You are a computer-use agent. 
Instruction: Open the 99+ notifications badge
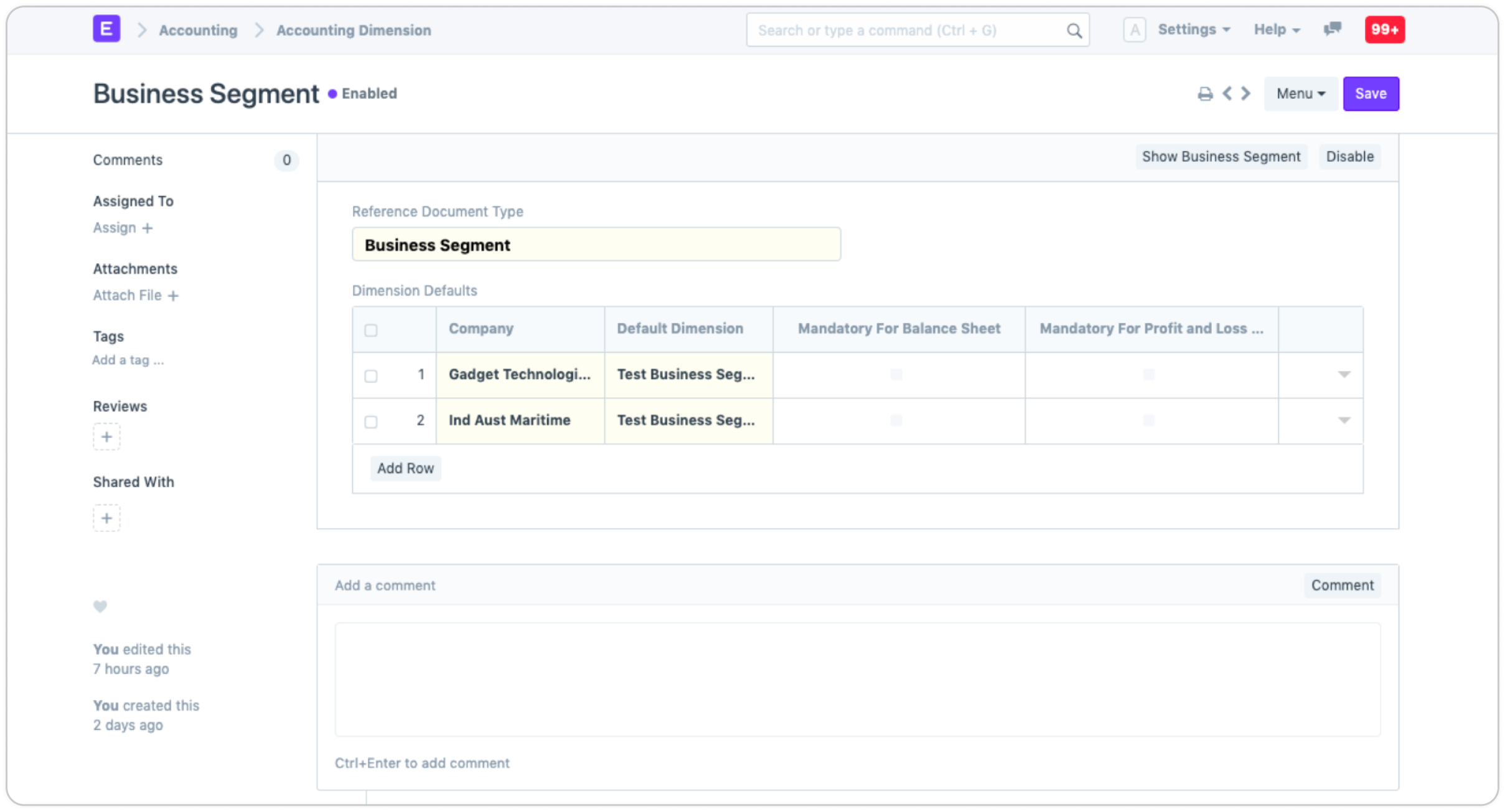[1384, 30]
